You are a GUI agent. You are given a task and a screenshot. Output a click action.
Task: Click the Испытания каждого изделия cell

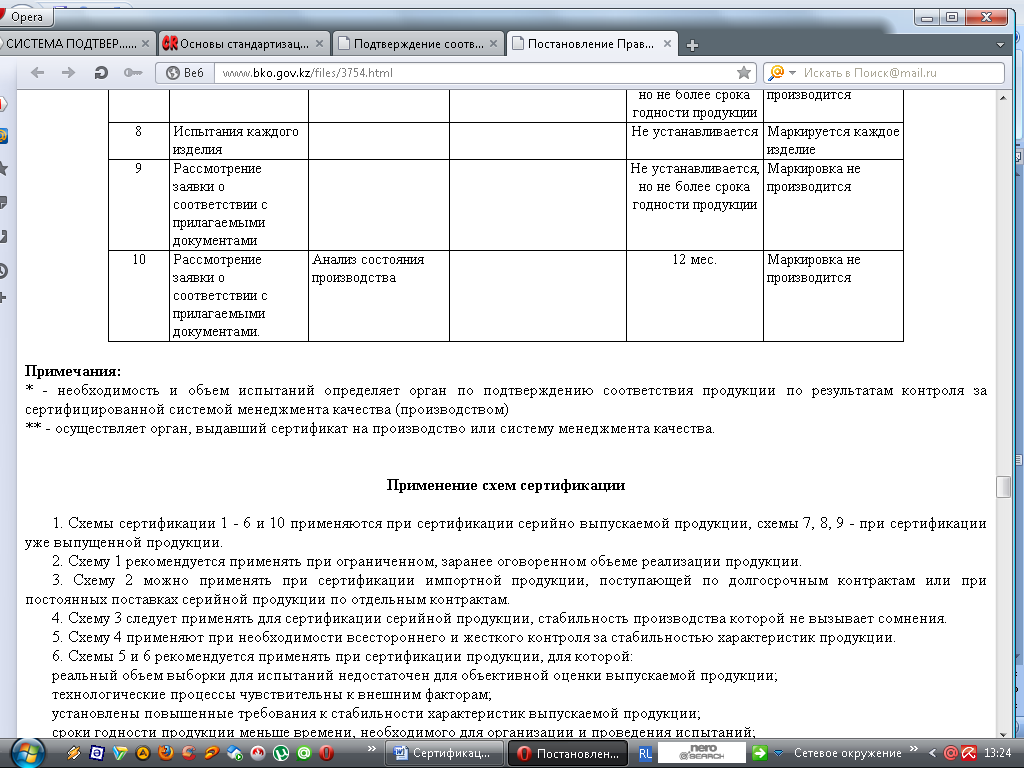(x=239, y=140)
